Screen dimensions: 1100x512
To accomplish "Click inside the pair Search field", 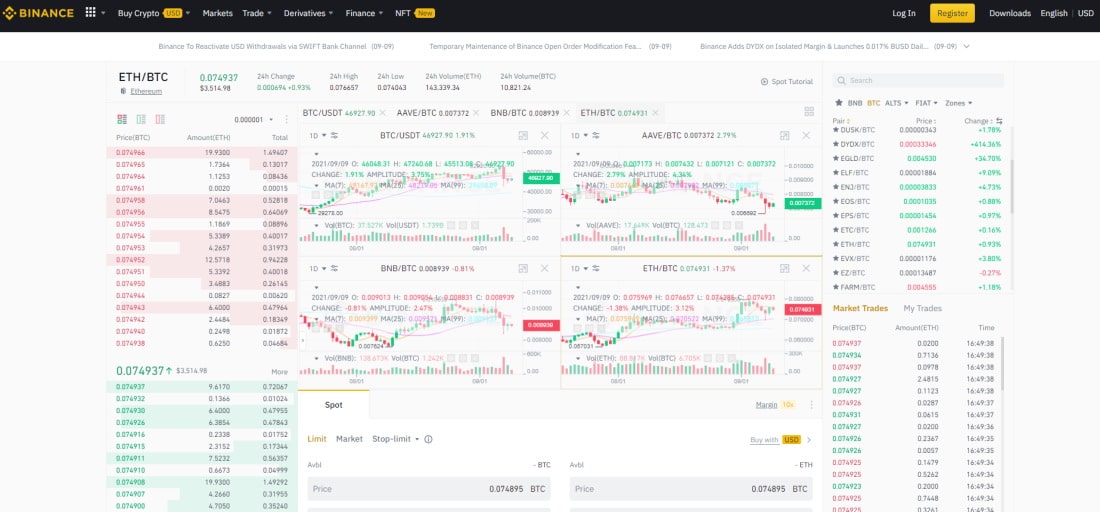I will point(918,81).
